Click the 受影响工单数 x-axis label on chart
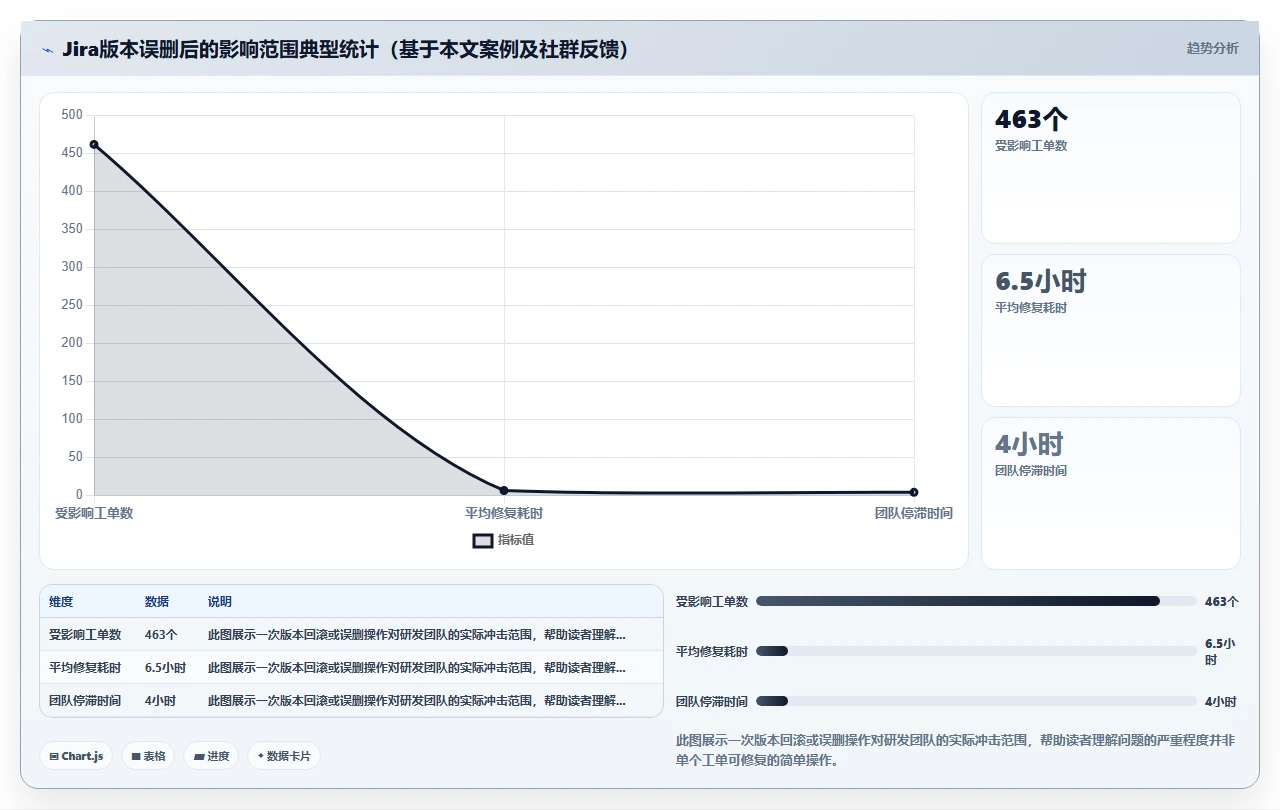 94,513
